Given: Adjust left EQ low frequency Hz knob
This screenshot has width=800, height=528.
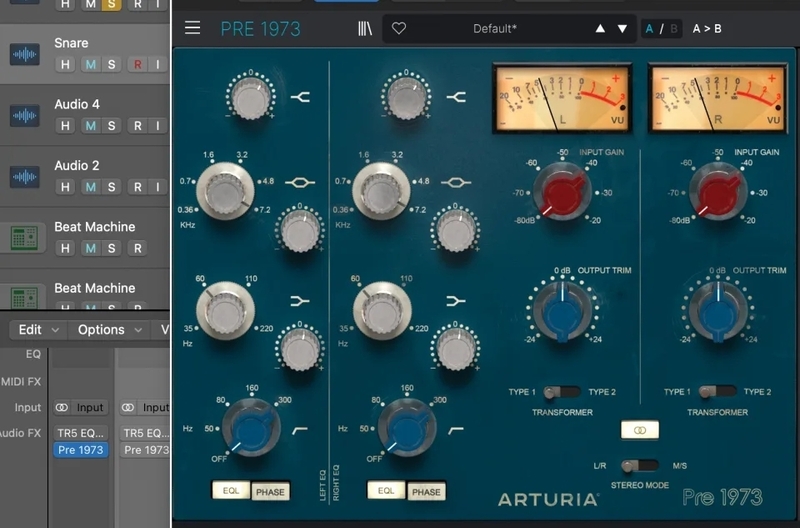Looking at the screenshot, I should coord(225,310).
